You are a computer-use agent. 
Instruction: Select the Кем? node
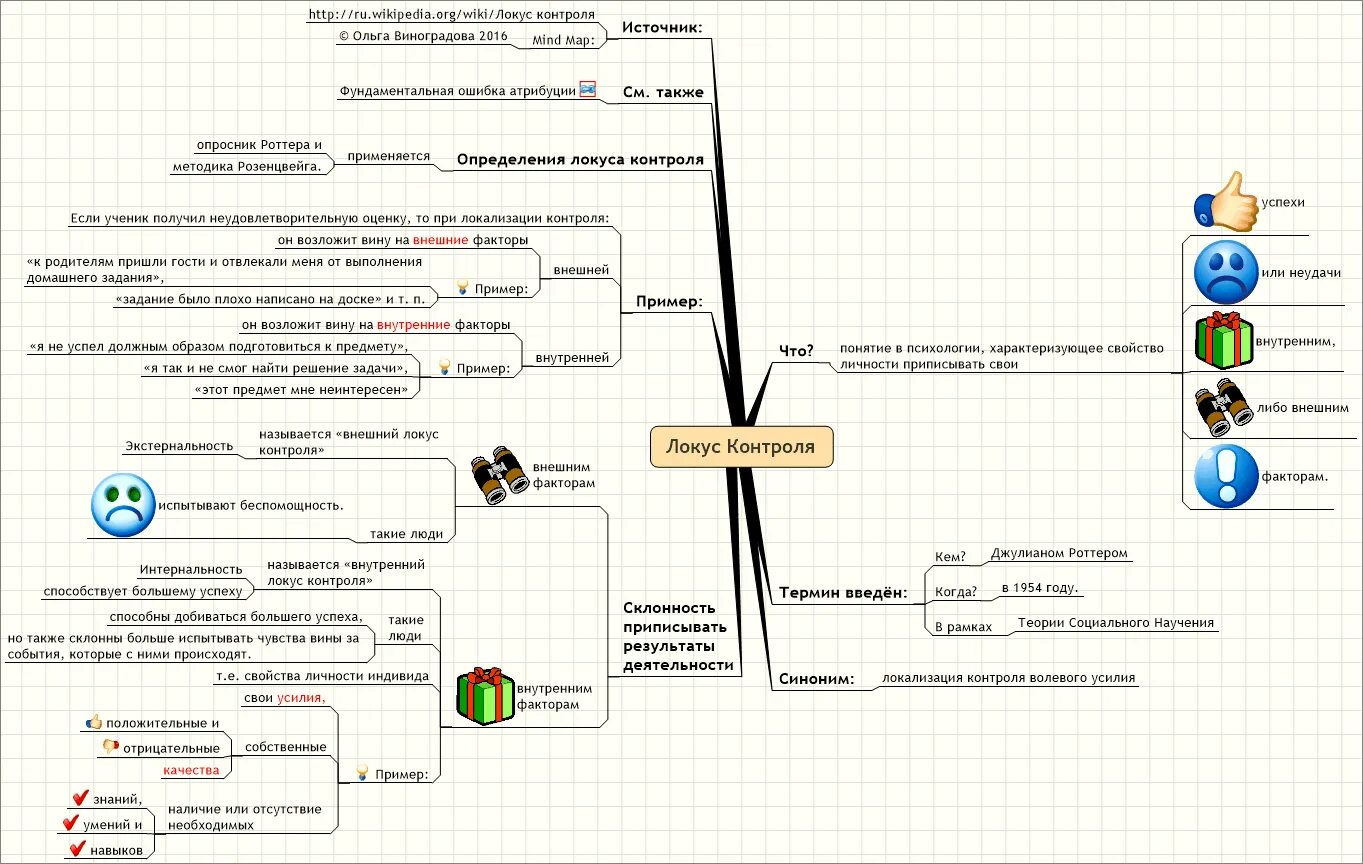pos(950,557)
